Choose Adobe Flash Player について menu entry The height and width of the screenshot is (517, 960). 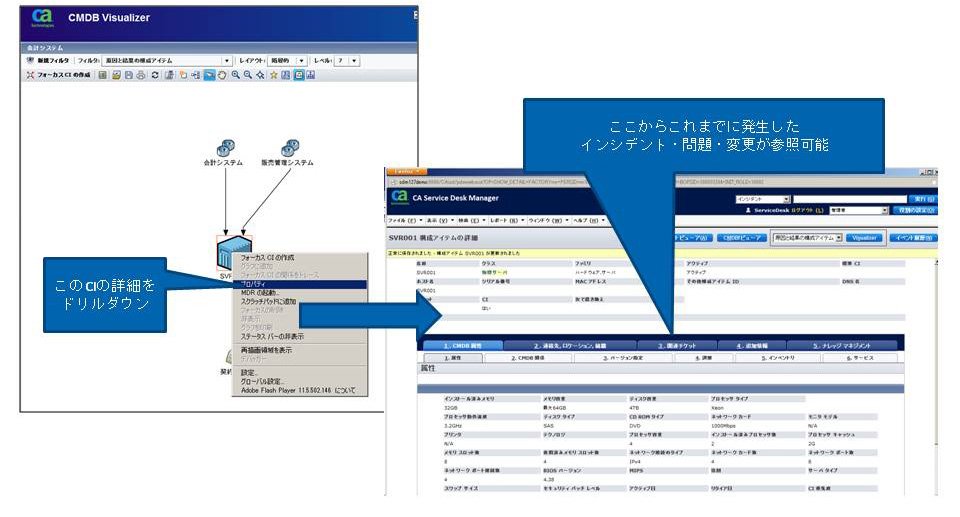point(298,390)
